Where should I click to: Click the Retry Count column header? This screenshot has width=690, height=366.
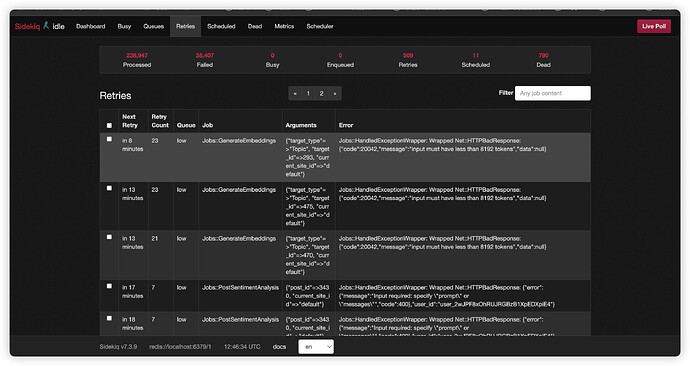point(160,121)
